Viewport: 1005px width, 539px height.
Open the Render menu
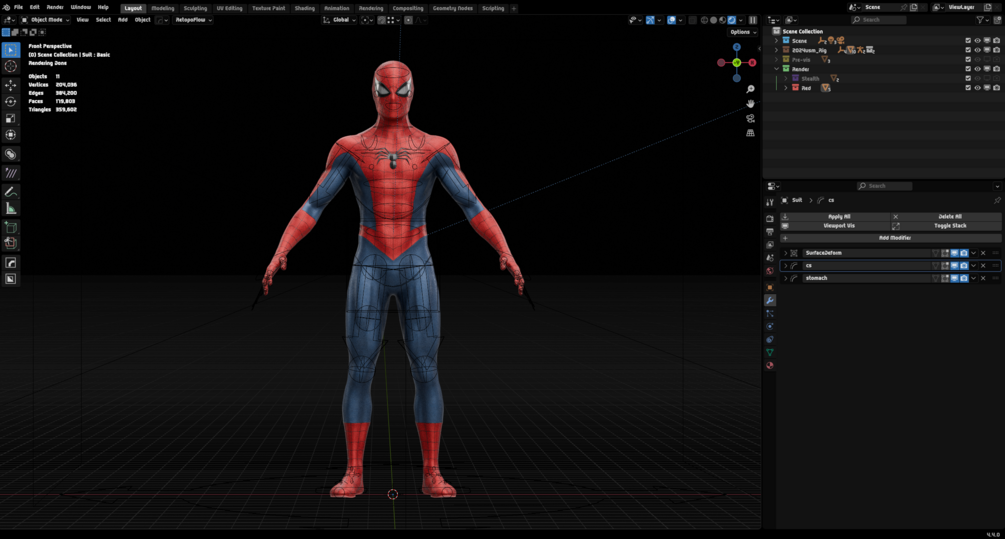tap(55, 7)
